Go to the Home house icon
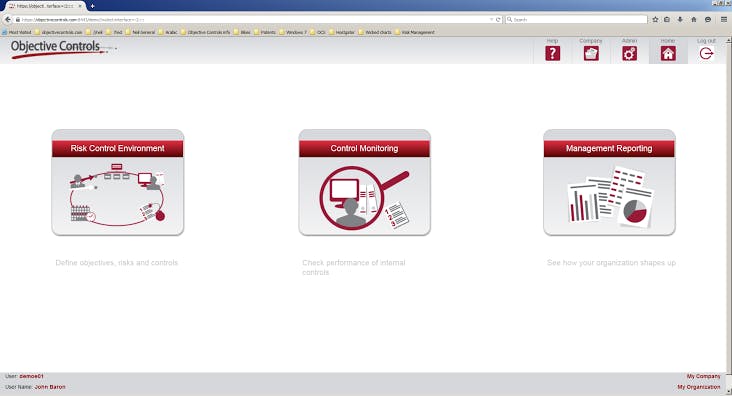The width and height of the screenshot is (732, 396). pos(668,53)
